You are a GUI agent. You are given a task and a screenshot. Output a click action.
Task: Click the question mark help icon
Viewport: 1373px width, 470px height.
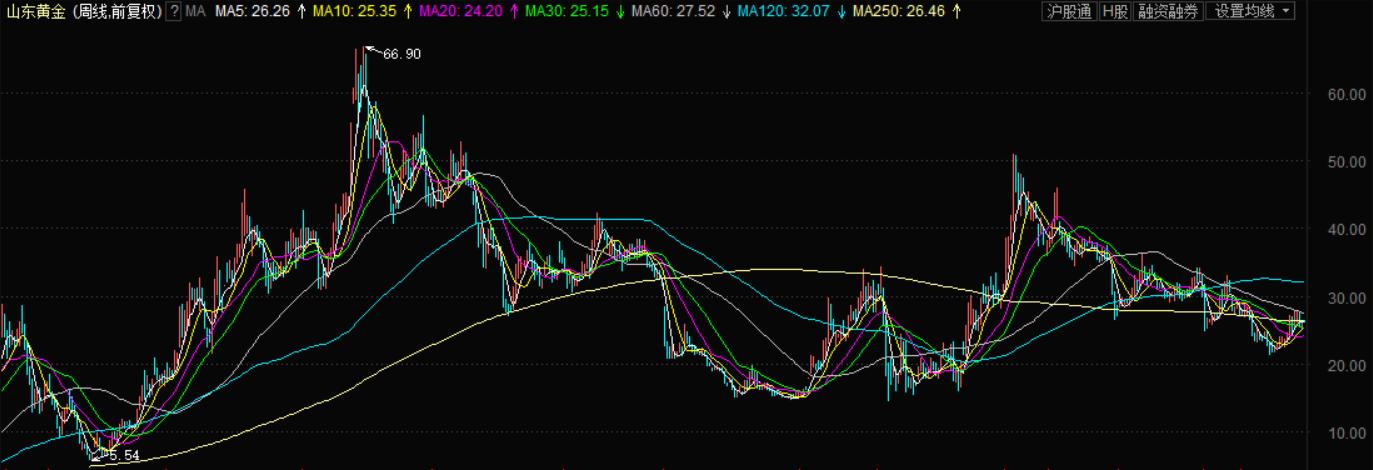174,11
